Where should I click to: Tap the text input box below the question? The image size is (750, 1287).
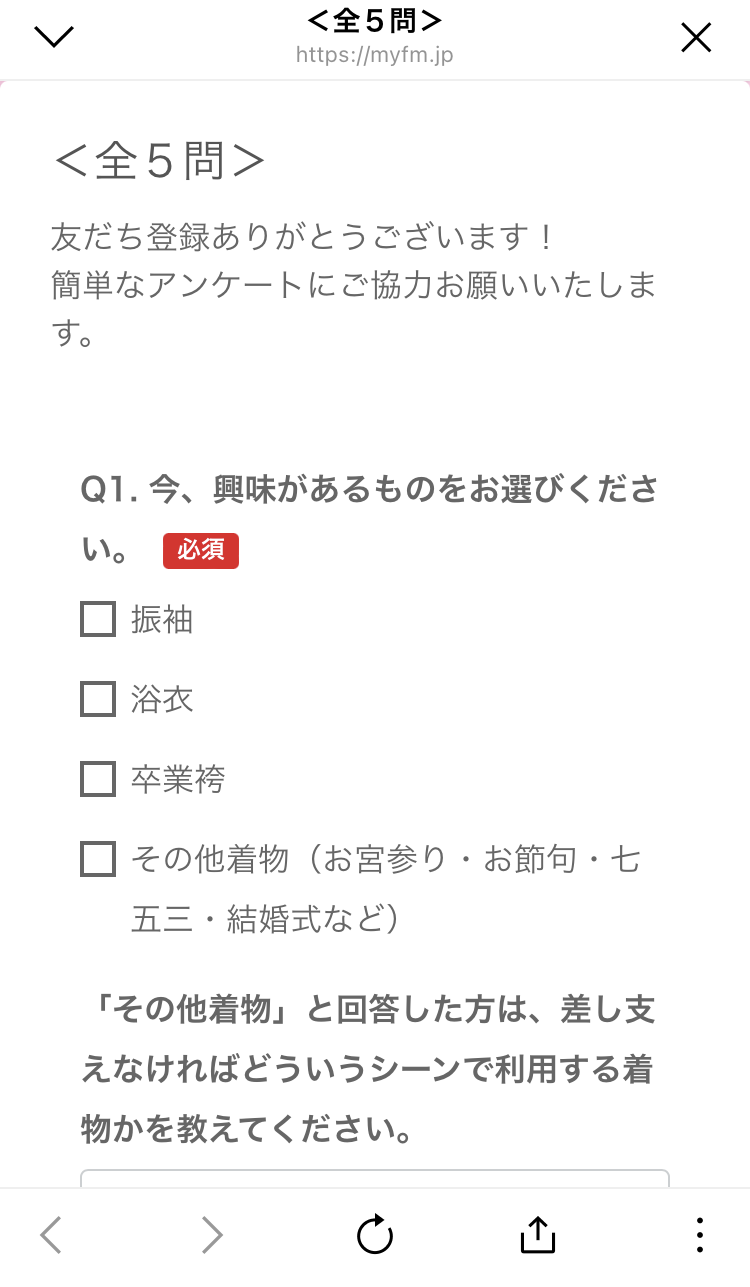coord(374,1180)
